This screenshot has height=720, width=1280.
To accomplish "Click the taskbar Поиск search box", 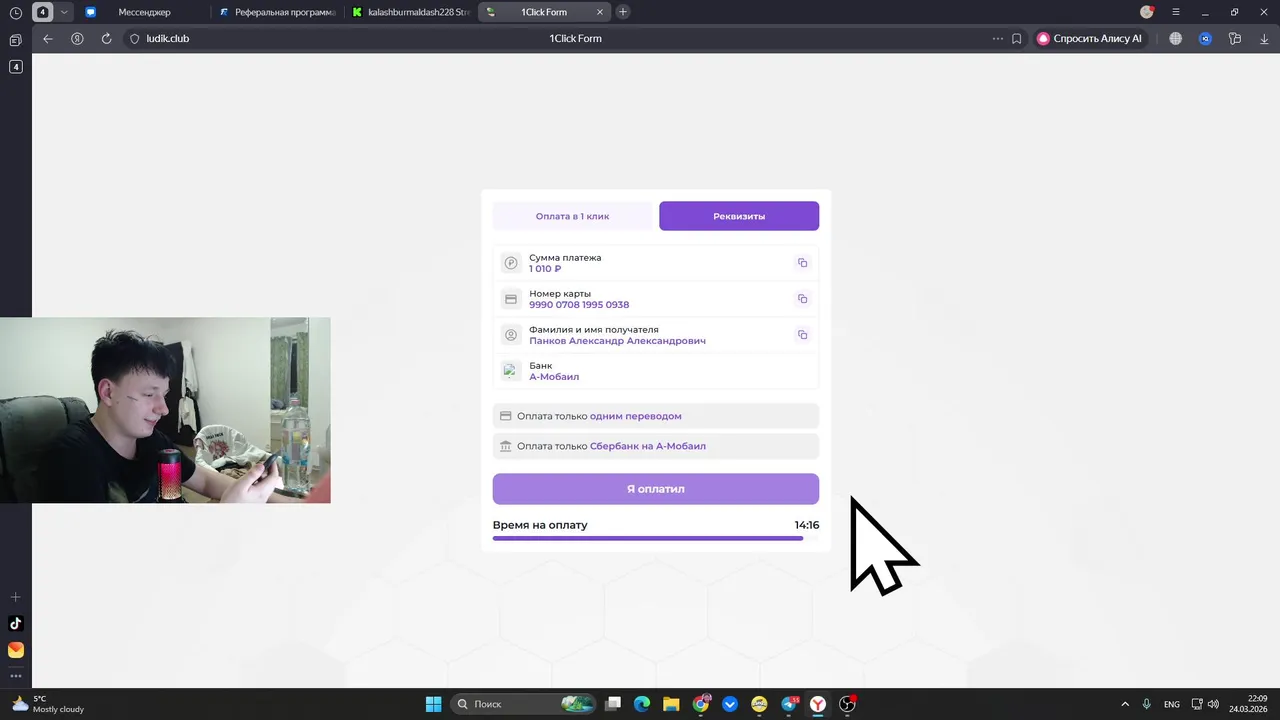I will tap(522, 704).
